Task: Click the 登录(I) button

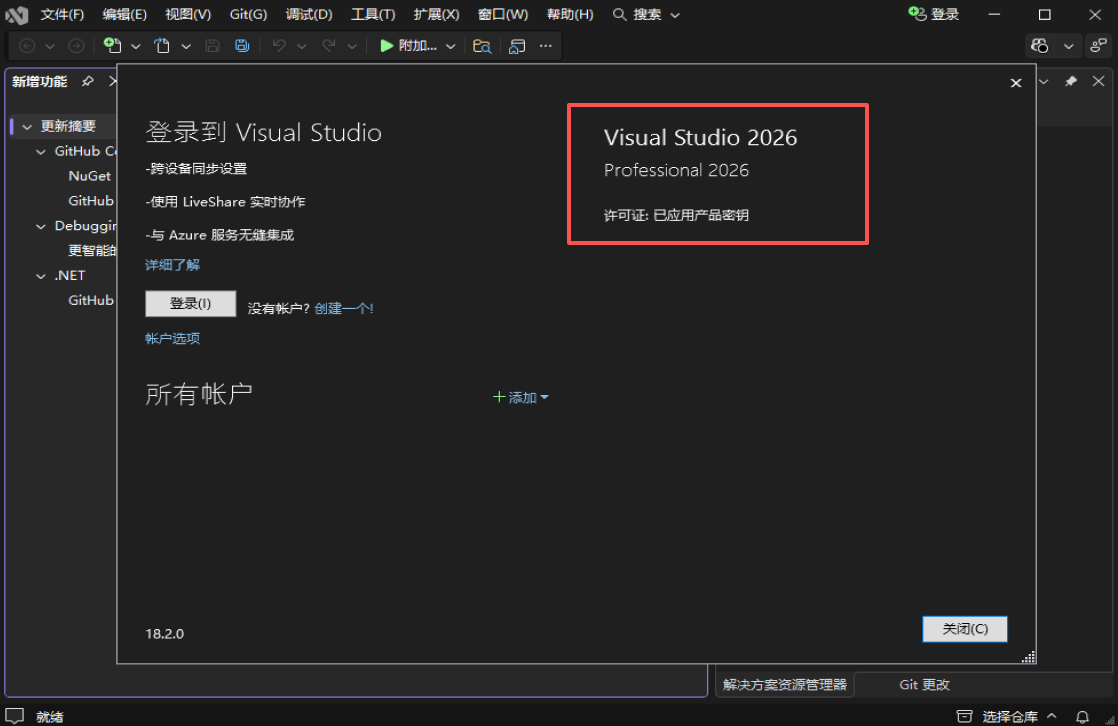Action: pos(190,304)
